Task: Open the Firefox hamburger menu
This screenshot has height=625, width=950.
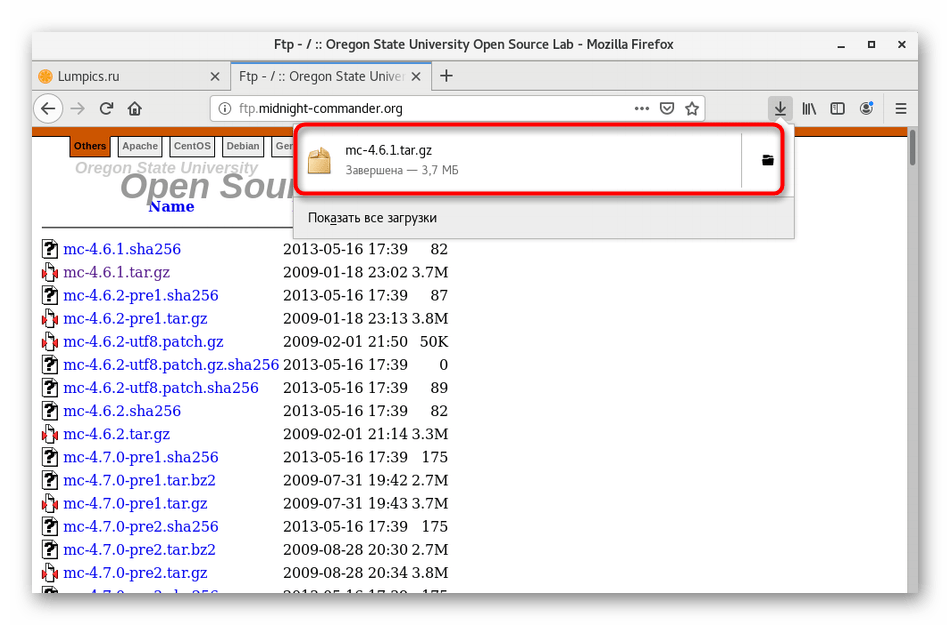Action: (900, 108)
